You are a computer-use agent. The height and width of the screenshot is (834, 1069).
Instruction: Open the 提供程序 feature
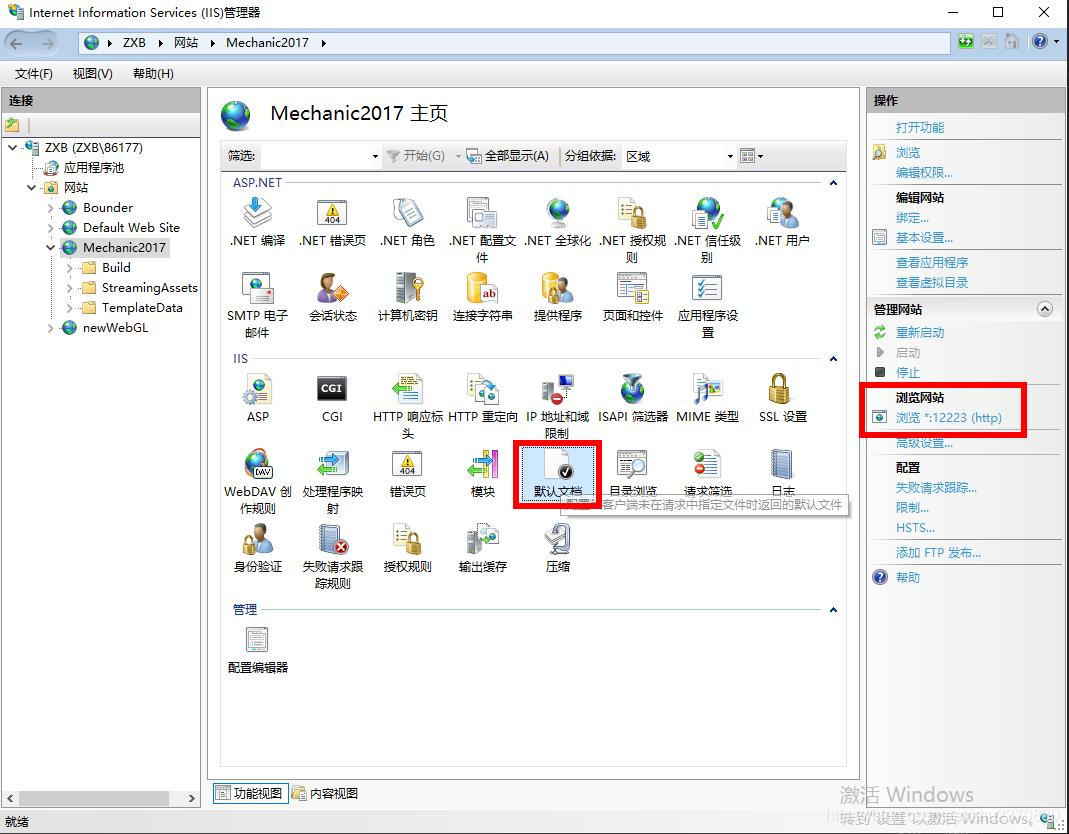pyautogui.click(x=558, y=297)
